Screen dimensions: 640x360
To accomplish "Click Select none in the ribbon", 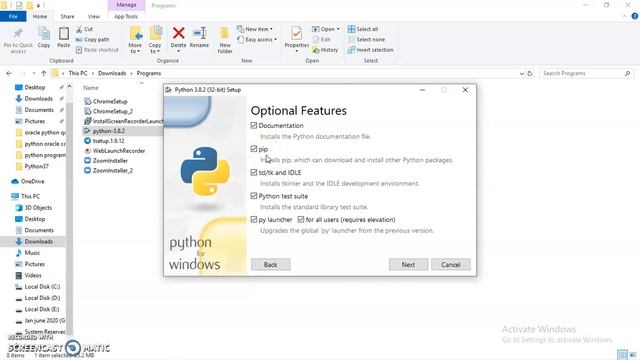I will tap(366, 40).
